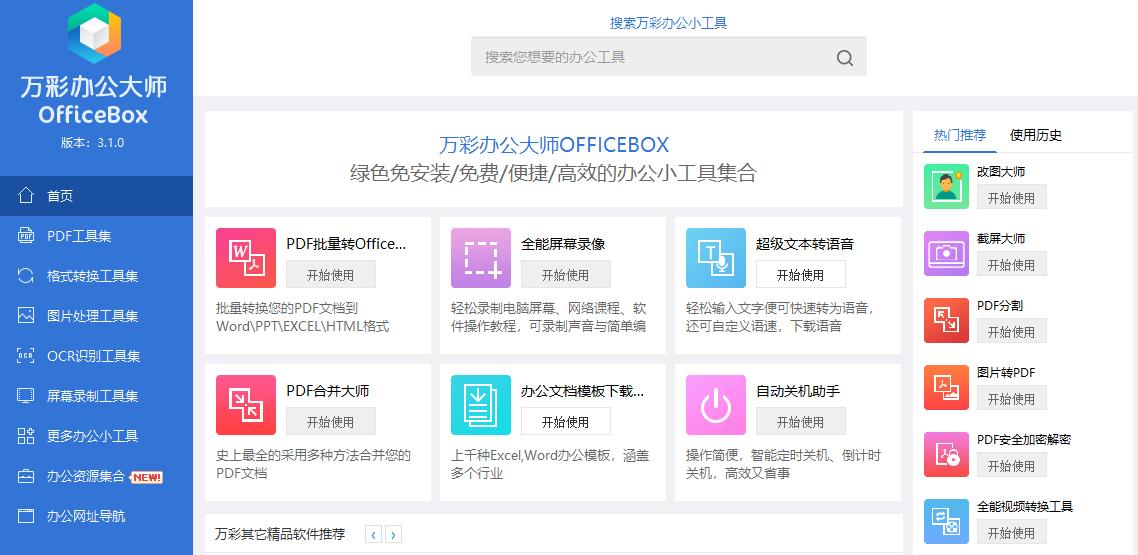Launch 改图大师 with its 开始使用 button
Image resolution: width=1138 pixels, height=555 pixels.
pos(1012,197)
